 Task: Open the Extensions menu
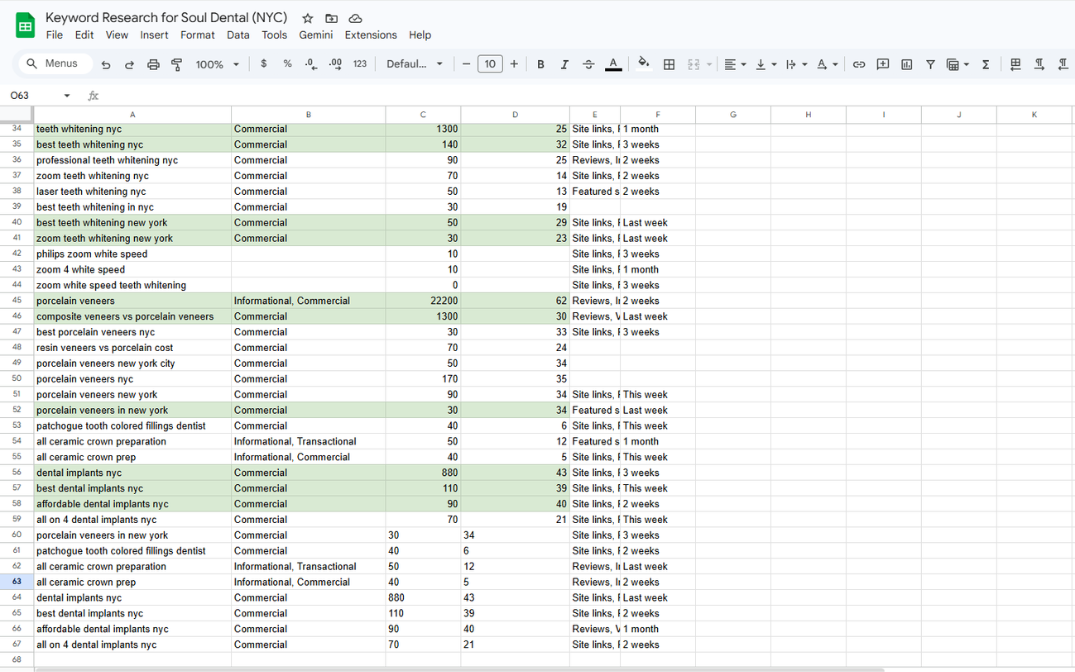tap(370, 35)
